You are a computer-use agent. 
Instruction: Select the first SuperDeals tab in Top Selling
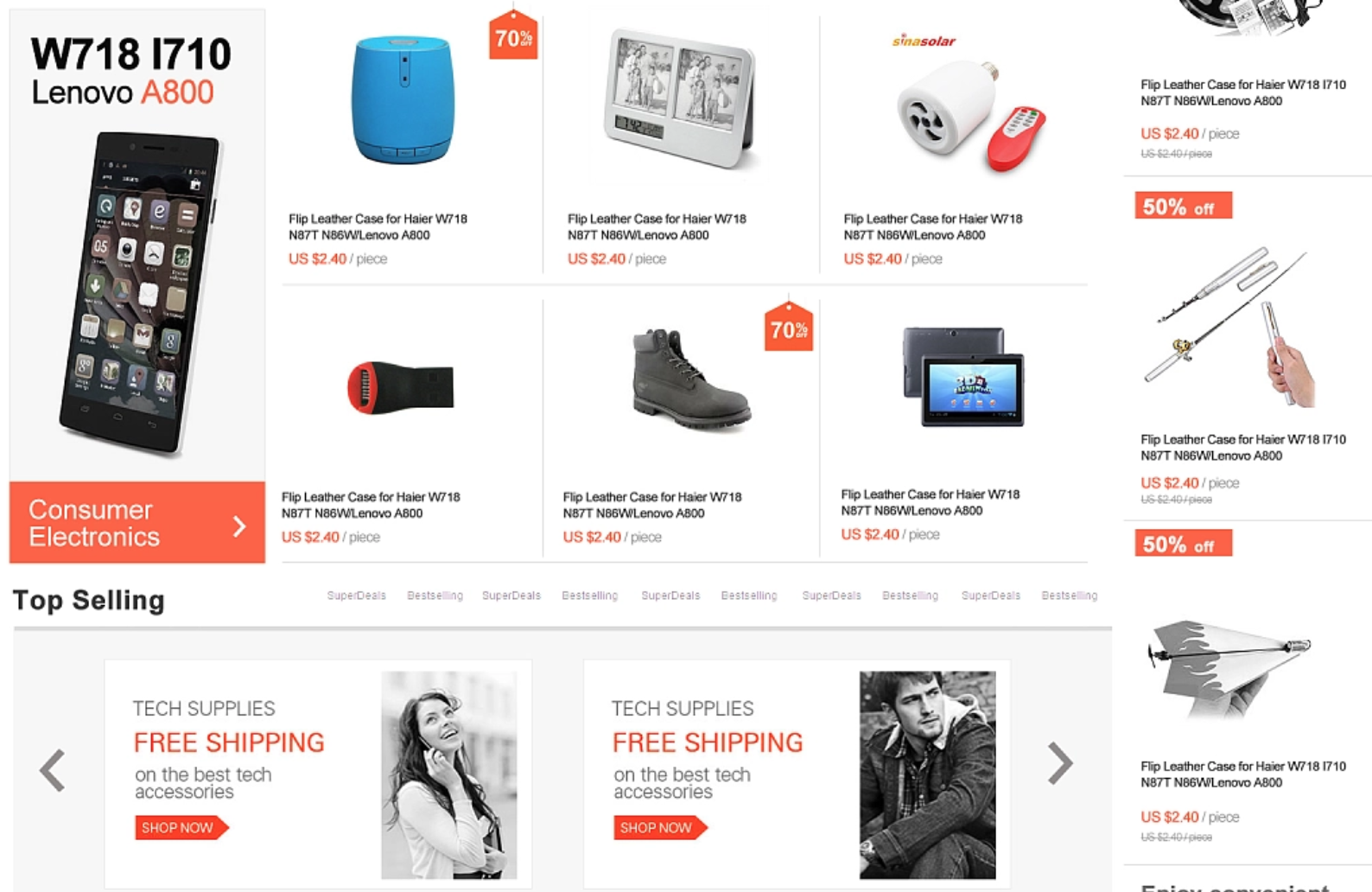pos(356,596)
